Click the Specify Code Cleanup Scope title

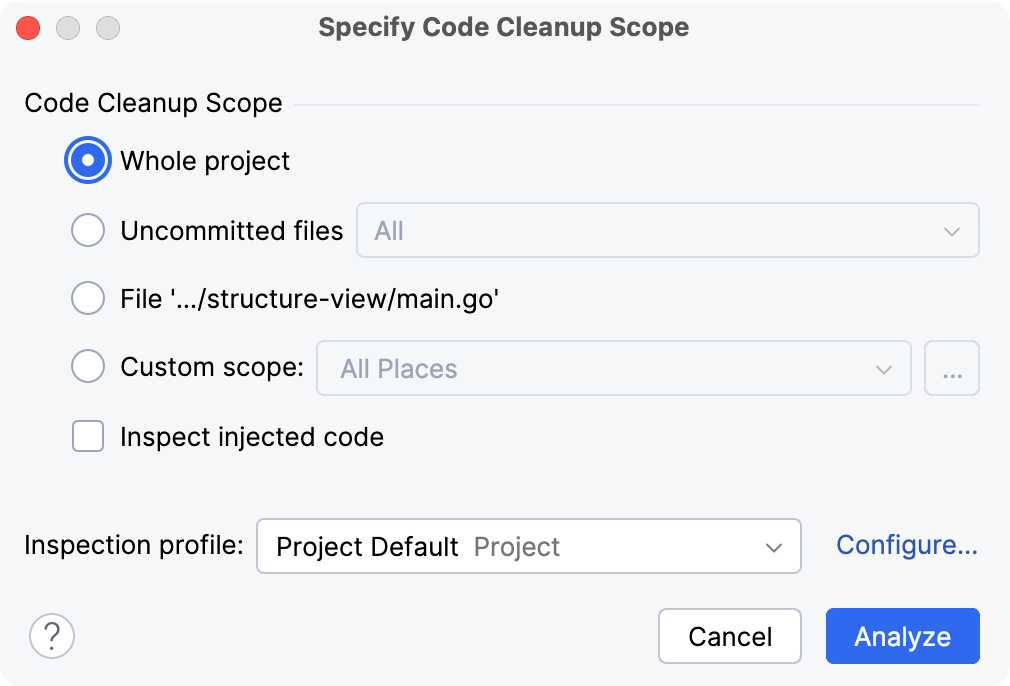point(503,27)
